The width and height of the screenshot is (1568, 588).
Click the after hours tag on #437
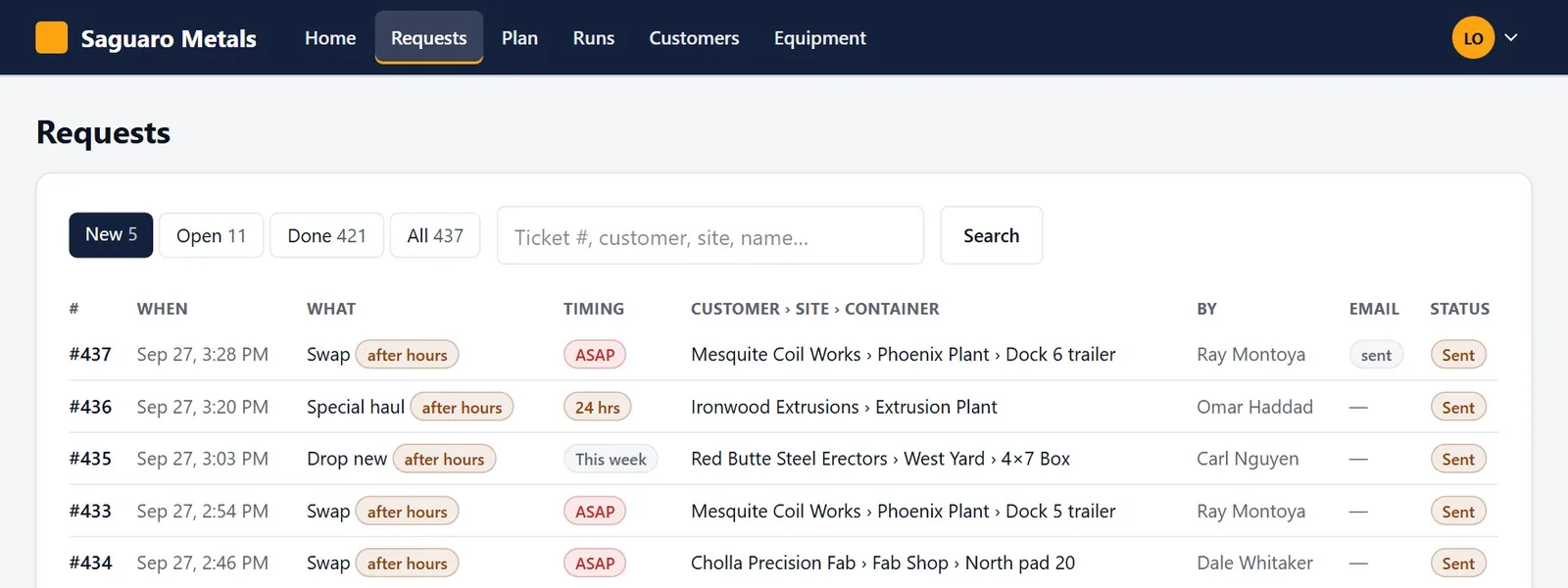[407, 355]
